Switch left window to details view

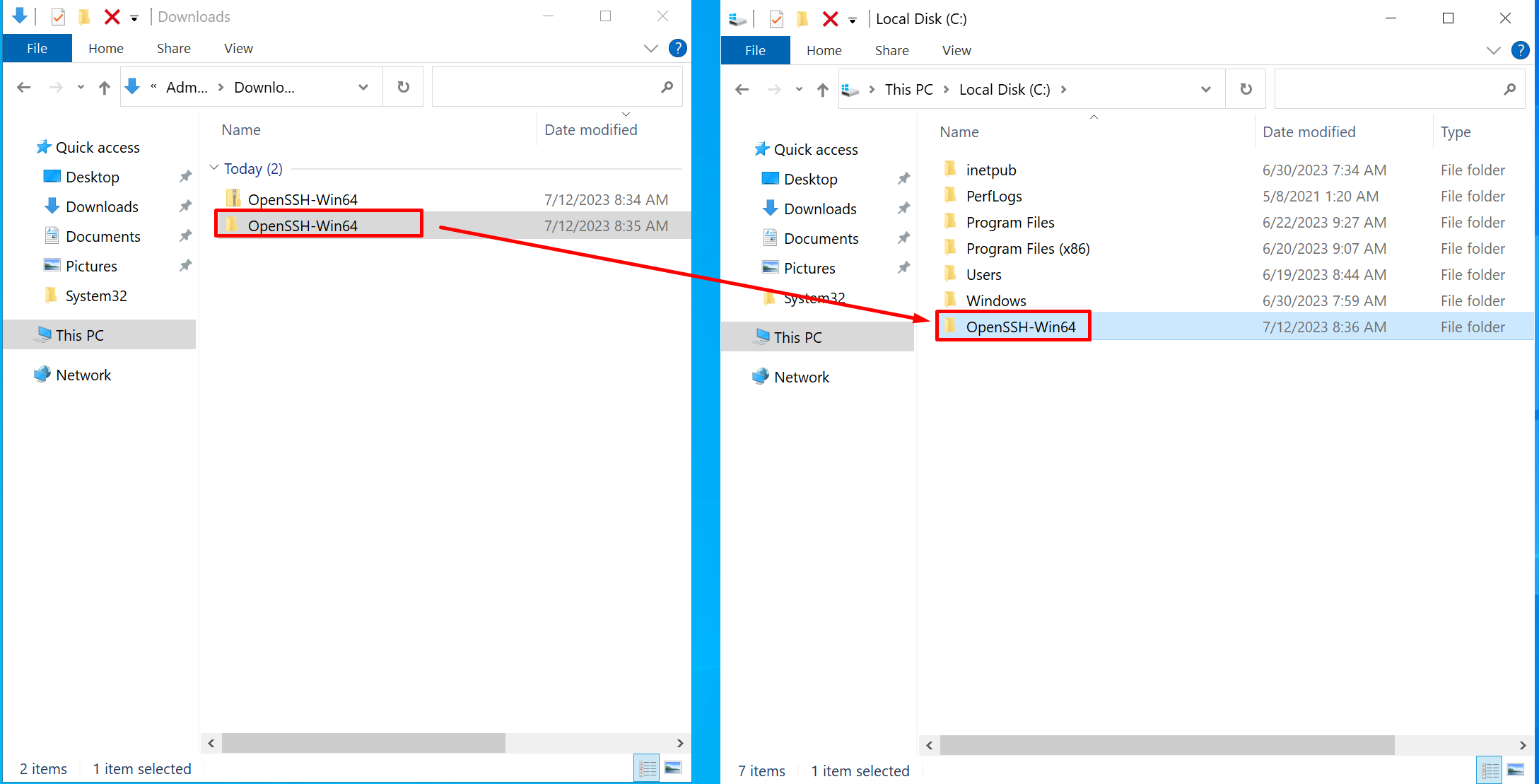click(x=646, y=768)
